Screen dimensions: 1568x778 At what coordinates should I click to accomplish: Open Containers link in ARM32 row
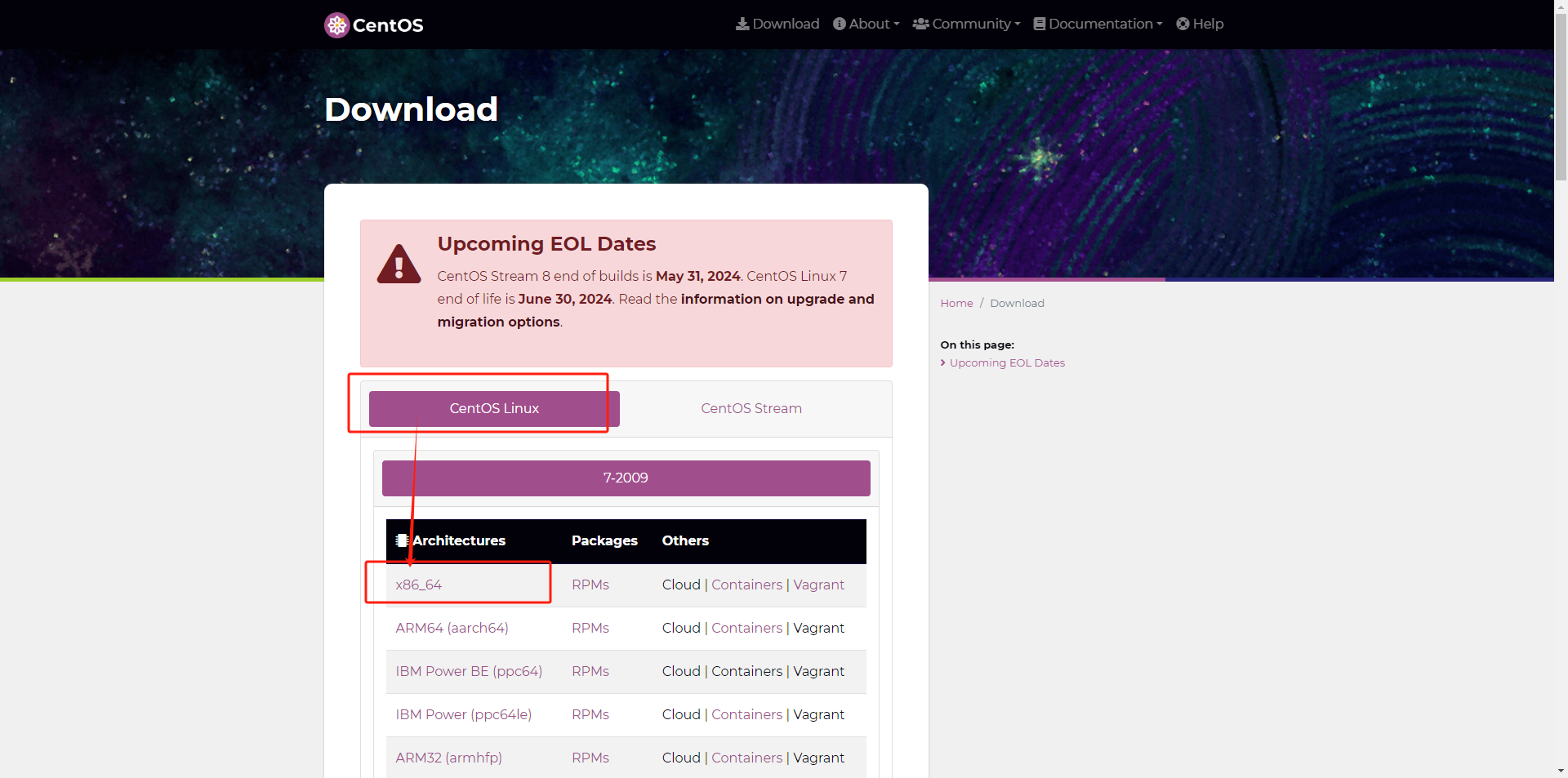click(x=746, y=758)
